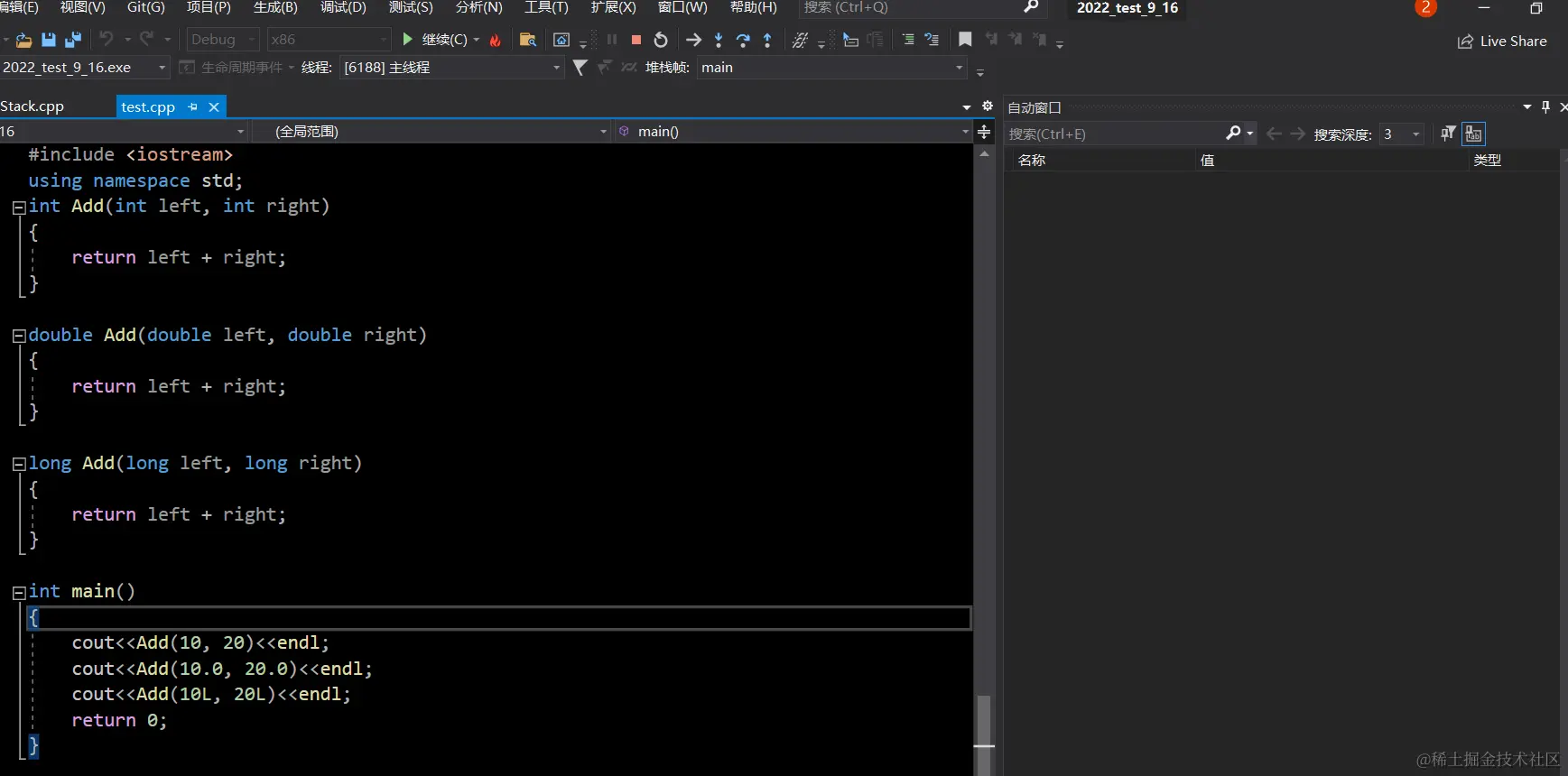The image size is (1568, 776).
Task: Open the search depth dropdown showing 3
Action: 1402,134
